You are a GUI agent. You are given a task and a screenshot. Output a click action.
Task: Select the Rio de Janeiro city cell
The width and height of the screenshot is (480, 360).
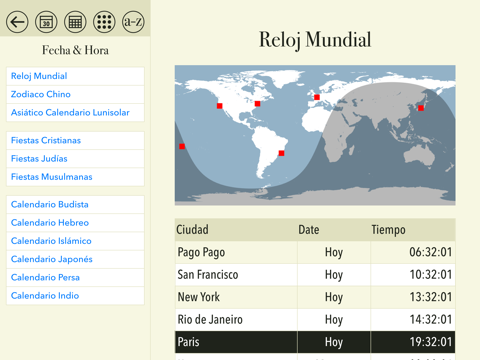(236, 320)
